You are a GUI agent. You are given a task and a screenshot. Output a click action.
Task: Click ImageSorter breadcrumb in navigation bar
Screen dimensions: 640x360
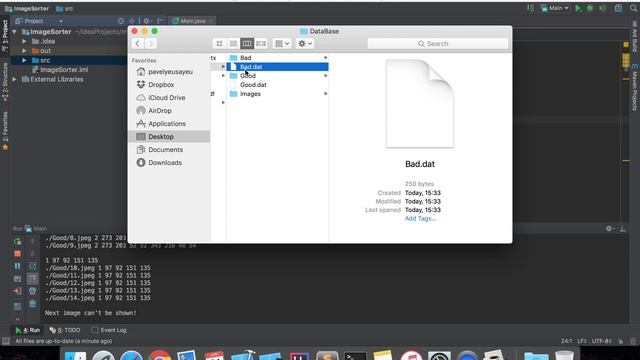tap(27, 9)
